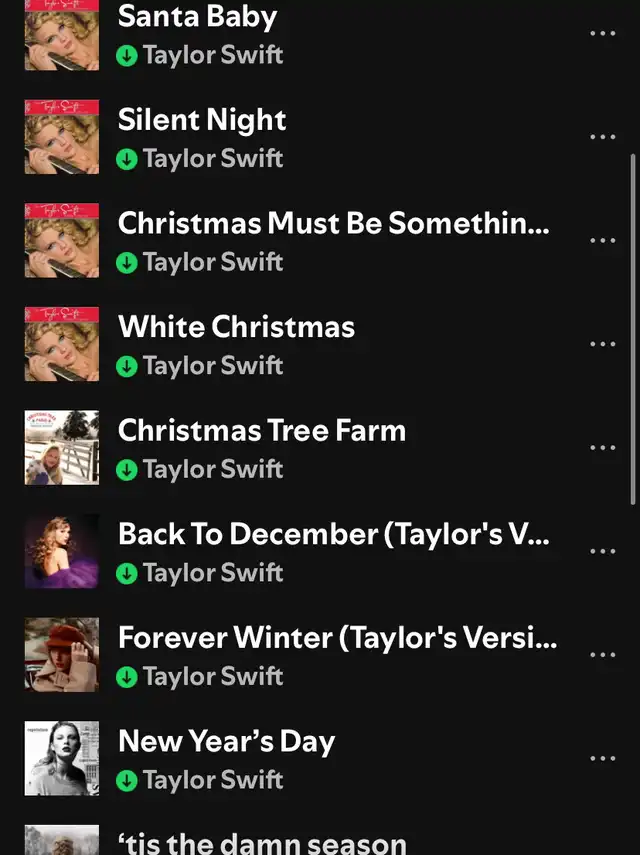Open three-dot menu for Christmas Tree Farm
The height and width of the screenshot is (855, 640).
[x=602, y=447]
